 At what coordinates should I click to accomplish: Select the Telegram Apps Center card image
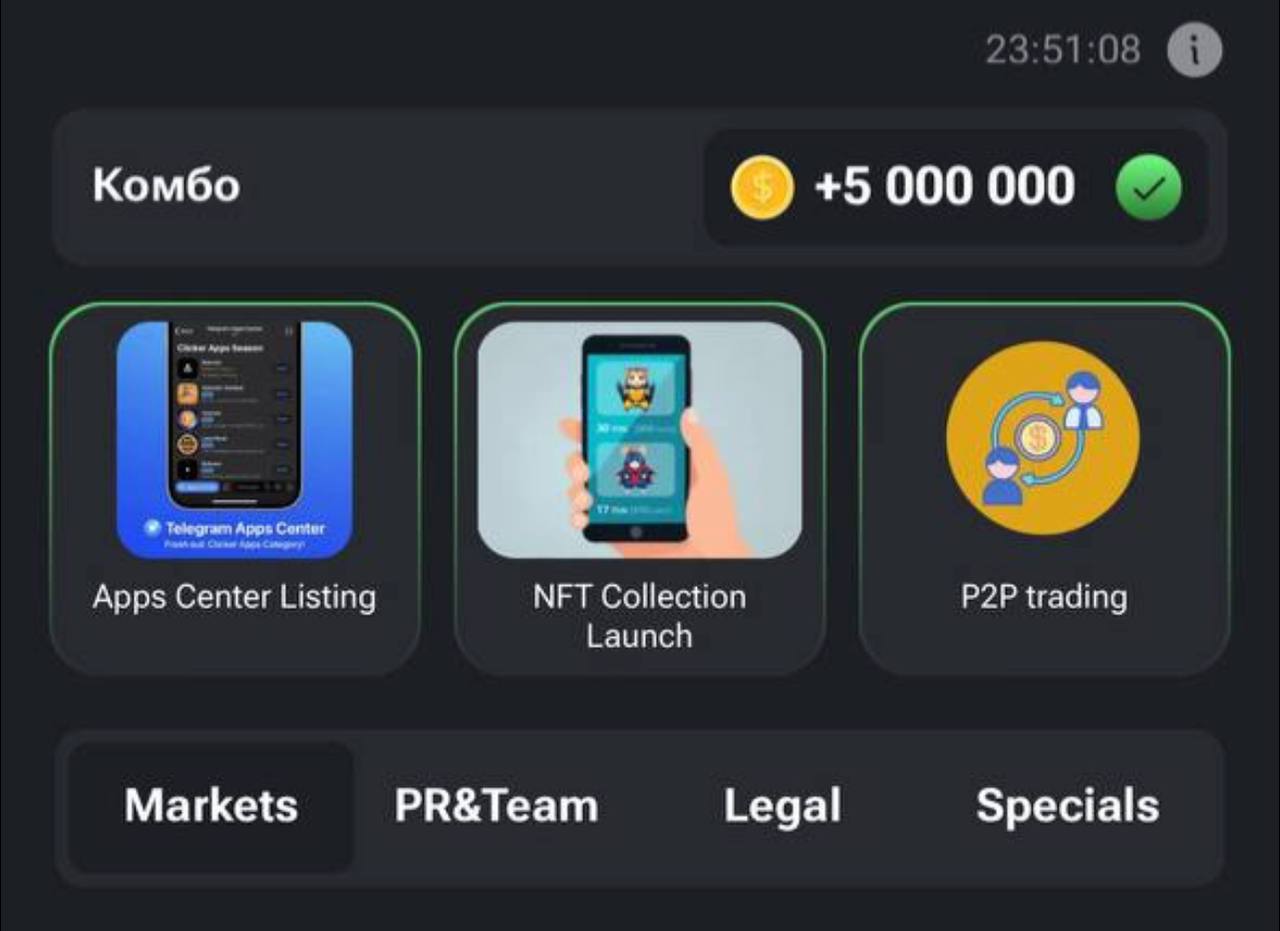tap(235, 439)
